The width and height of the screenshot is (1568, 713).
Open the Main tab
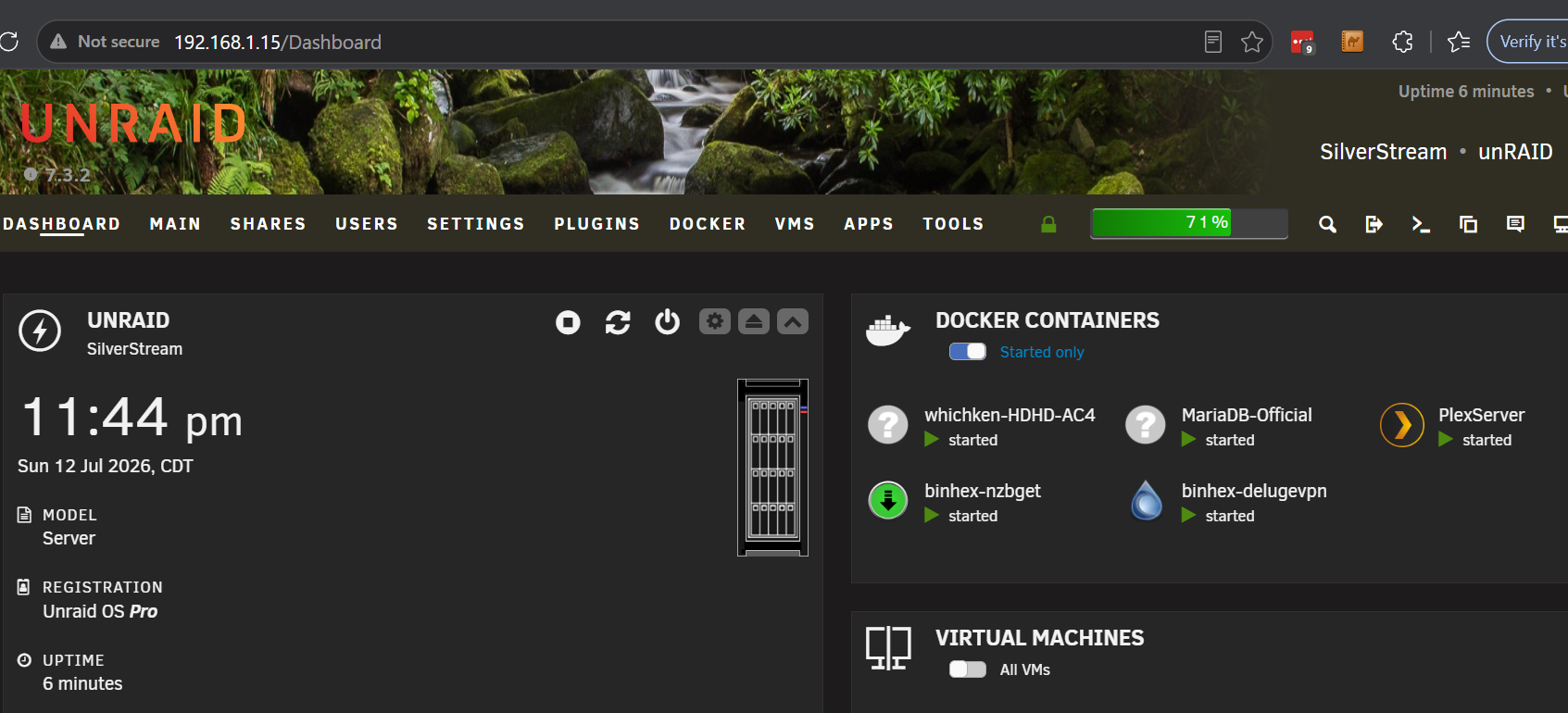175,224
